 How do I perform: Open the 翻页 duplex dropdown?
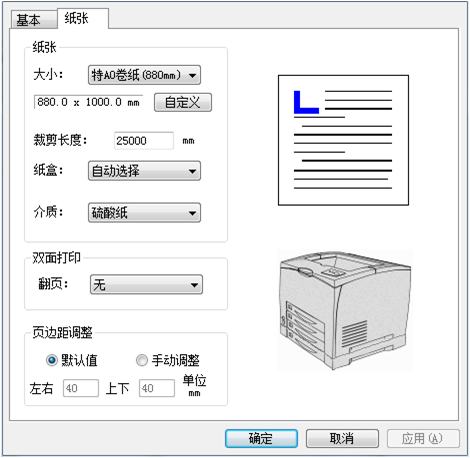click(x=146, y=285)
